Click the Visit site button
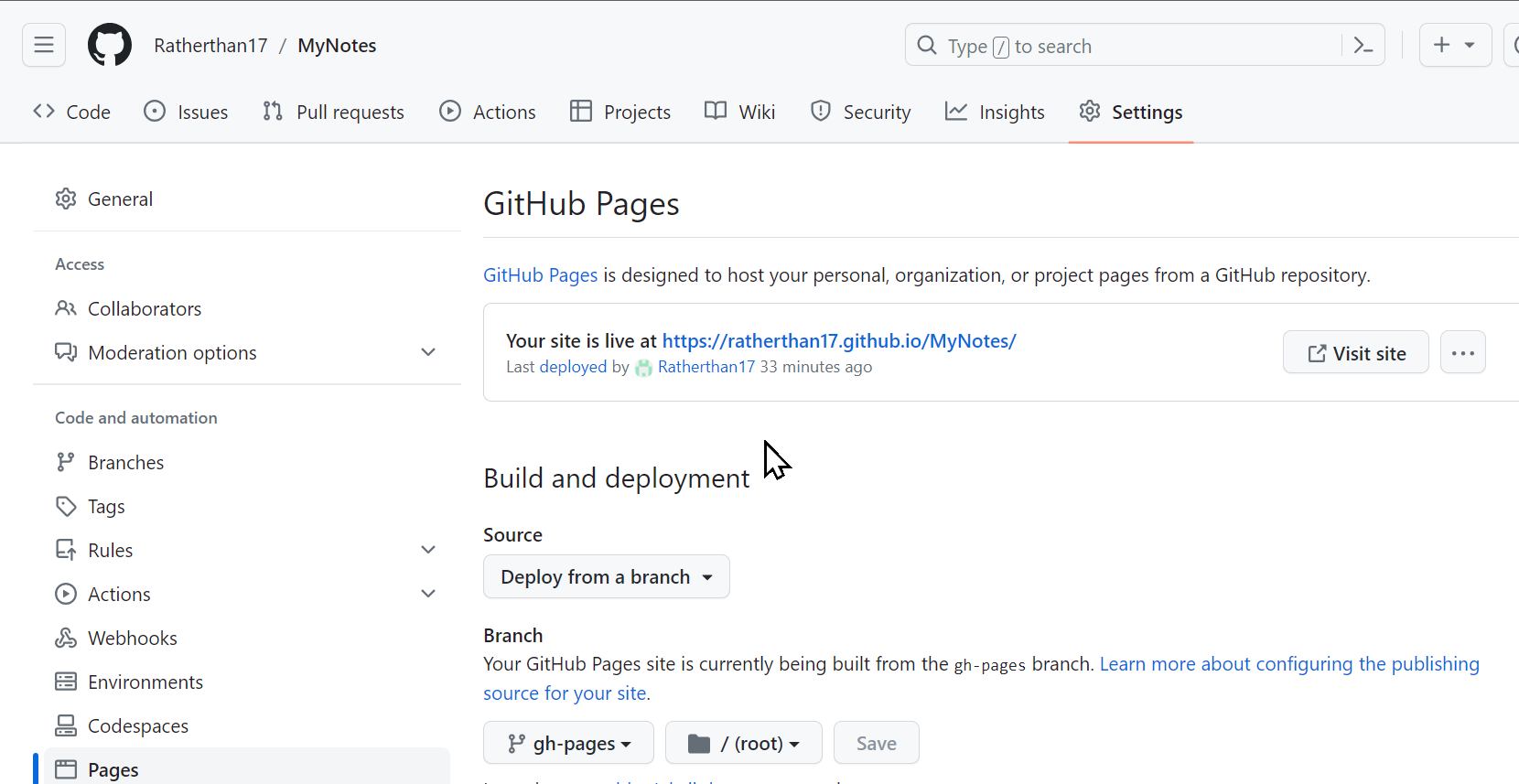 1356,352
